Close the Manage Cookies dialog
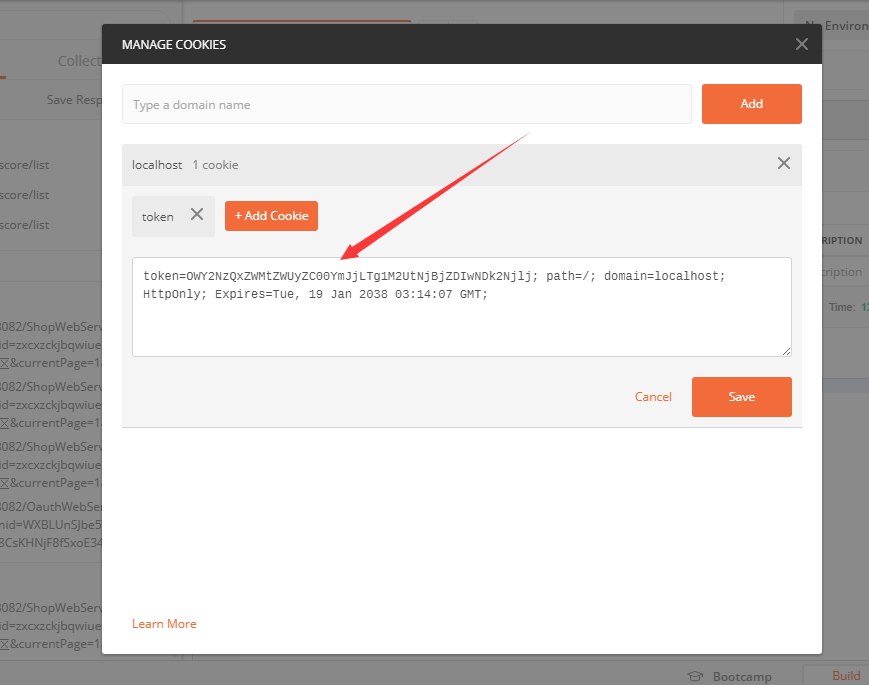Screen dimensions: 869x685 (x=801, y=43)
